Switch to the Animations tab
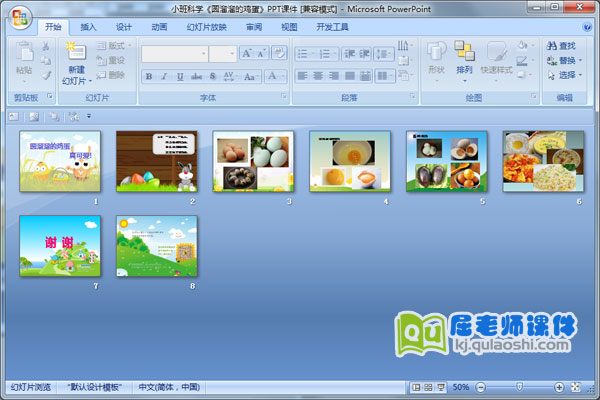Image resolution: width=600 pixels, height=400 pixels. tap(159, 27)
